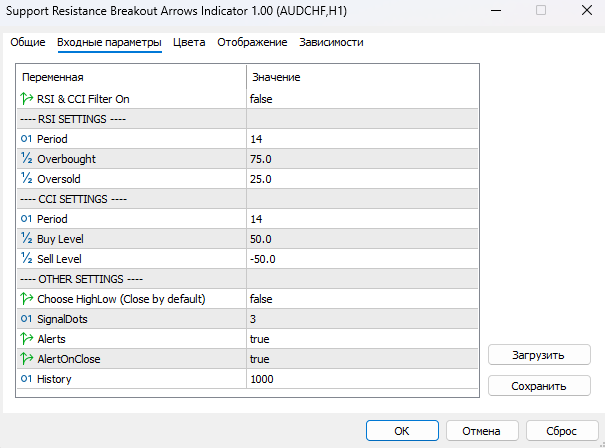Select the History value field 1000

[x=362, y=379]
